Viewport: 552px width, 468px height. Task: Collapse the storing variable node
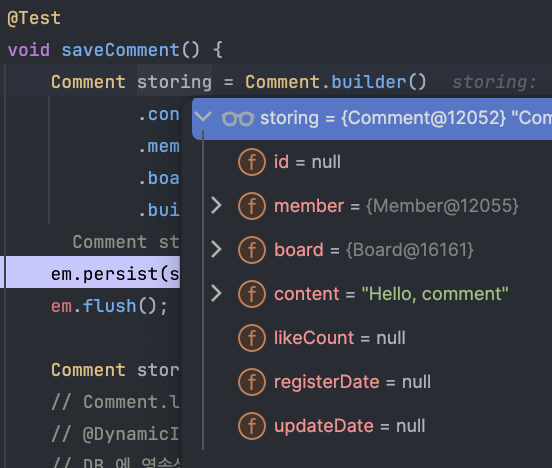click(203, 117)
